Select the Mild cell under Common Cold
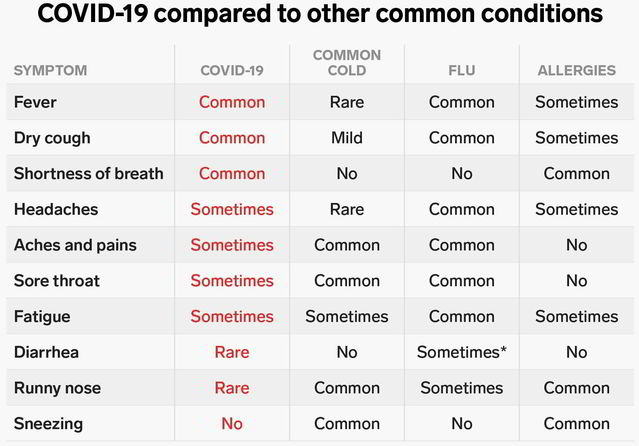This screenshot has height=446, width=639. pyautogui.click(x=347, y=138)
